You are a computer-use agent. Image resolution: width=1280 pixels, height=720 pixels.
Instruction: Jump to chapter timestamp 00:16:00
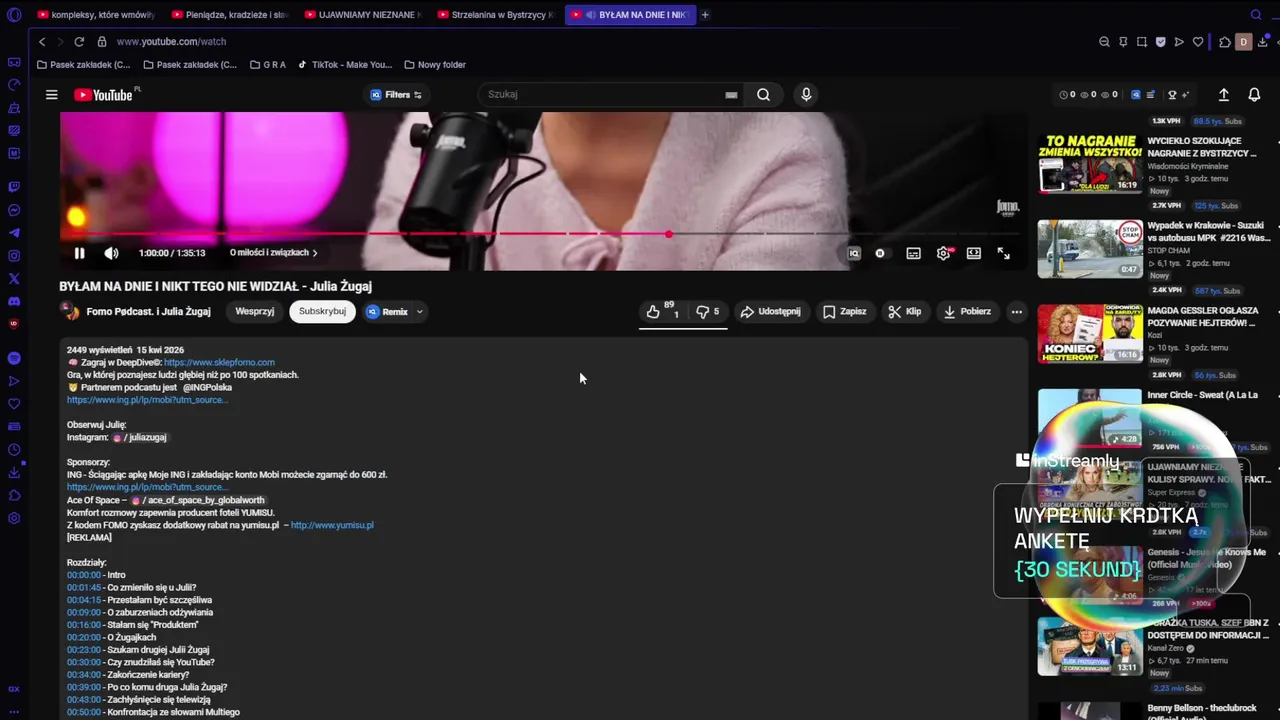coord(84,625)
